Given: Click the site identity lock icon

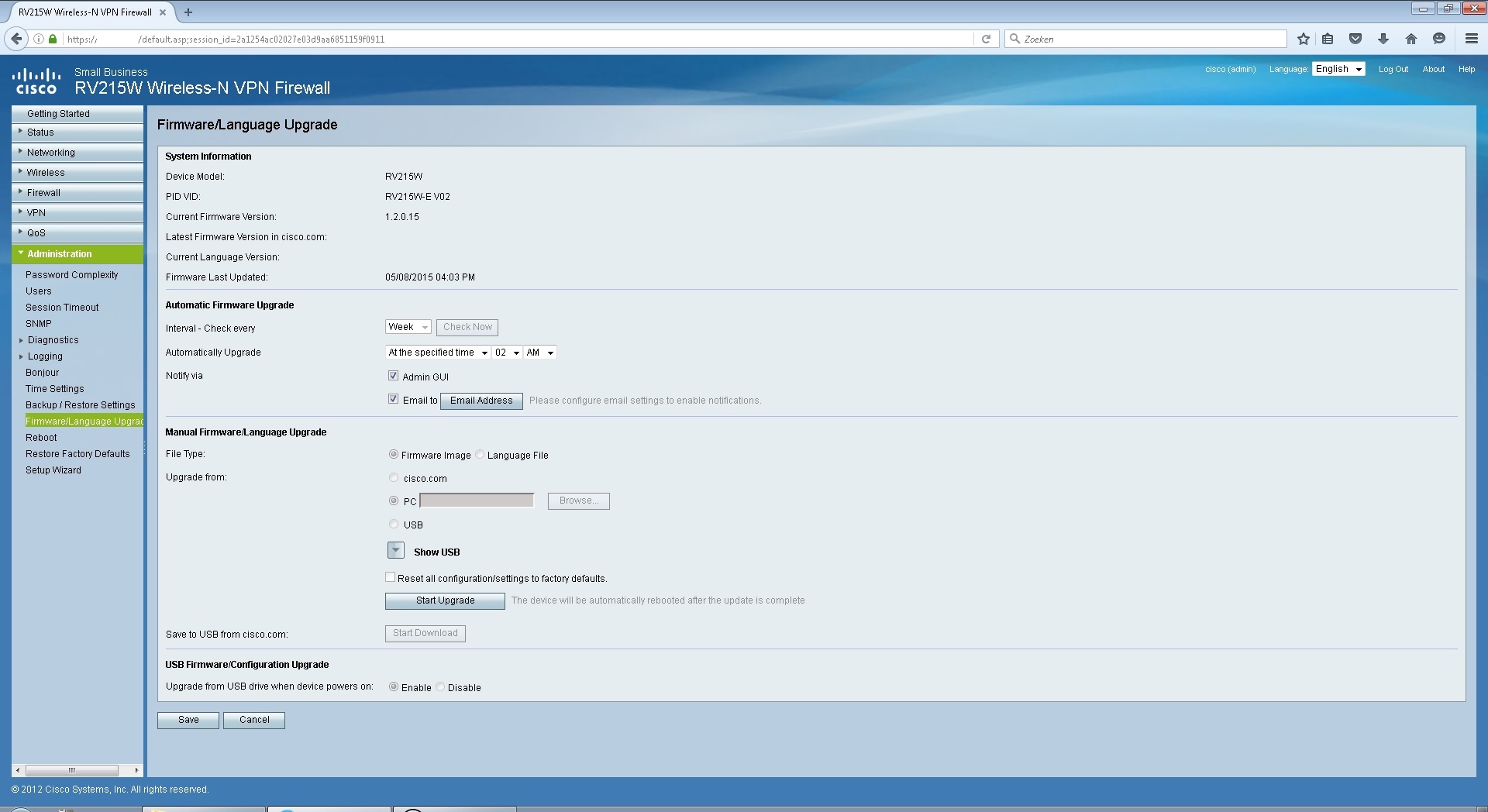Looking at the screenshot, I should 53,39.
